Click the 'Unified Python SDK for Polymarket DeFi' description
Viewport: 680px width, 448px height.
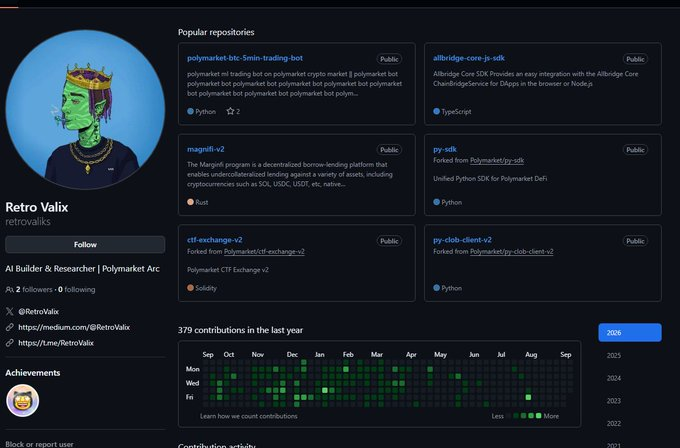(490, 178)
